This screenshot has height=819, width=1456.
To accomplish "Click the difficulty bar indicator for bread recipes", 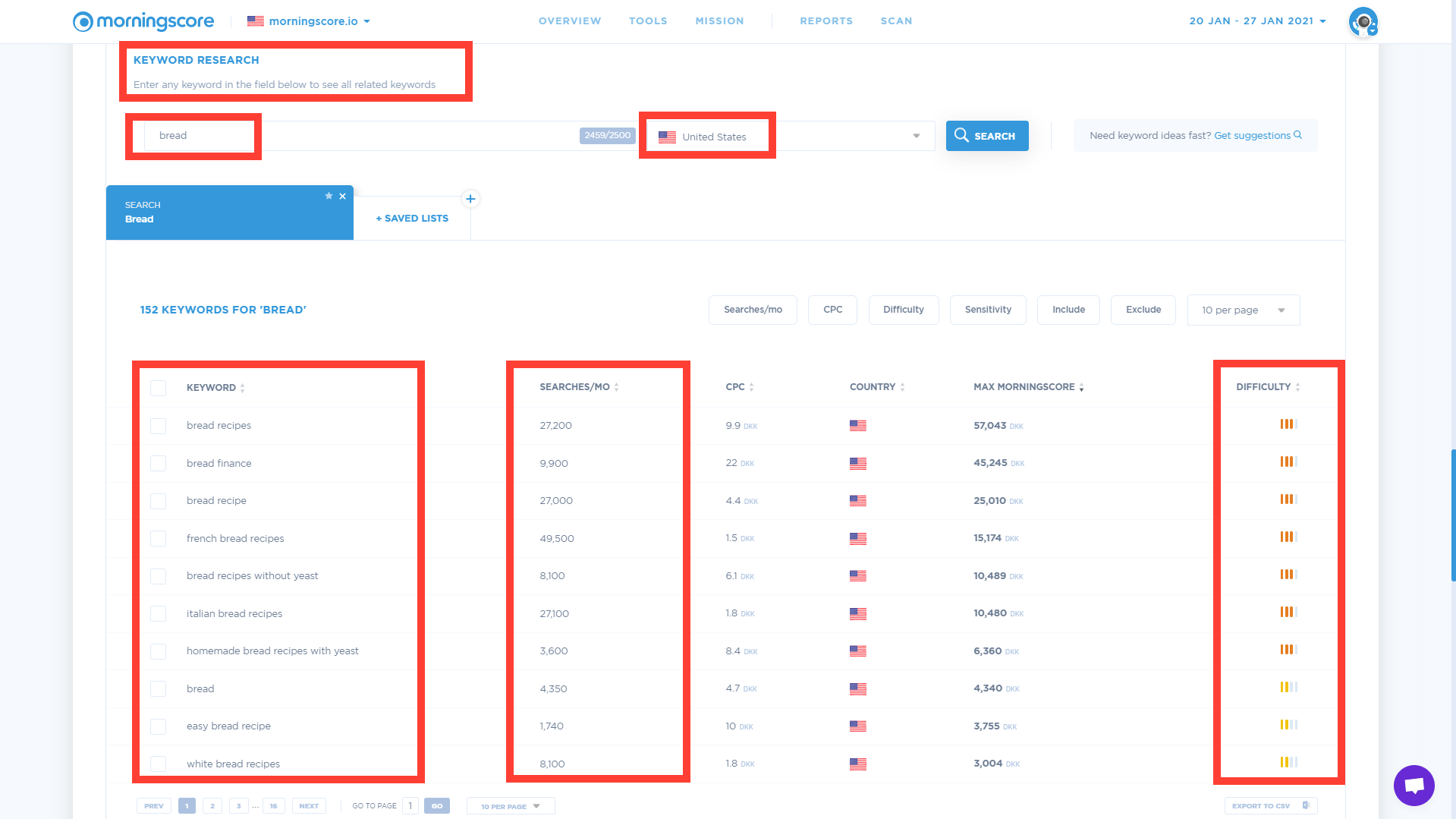I will click(x=1288, y=424).
